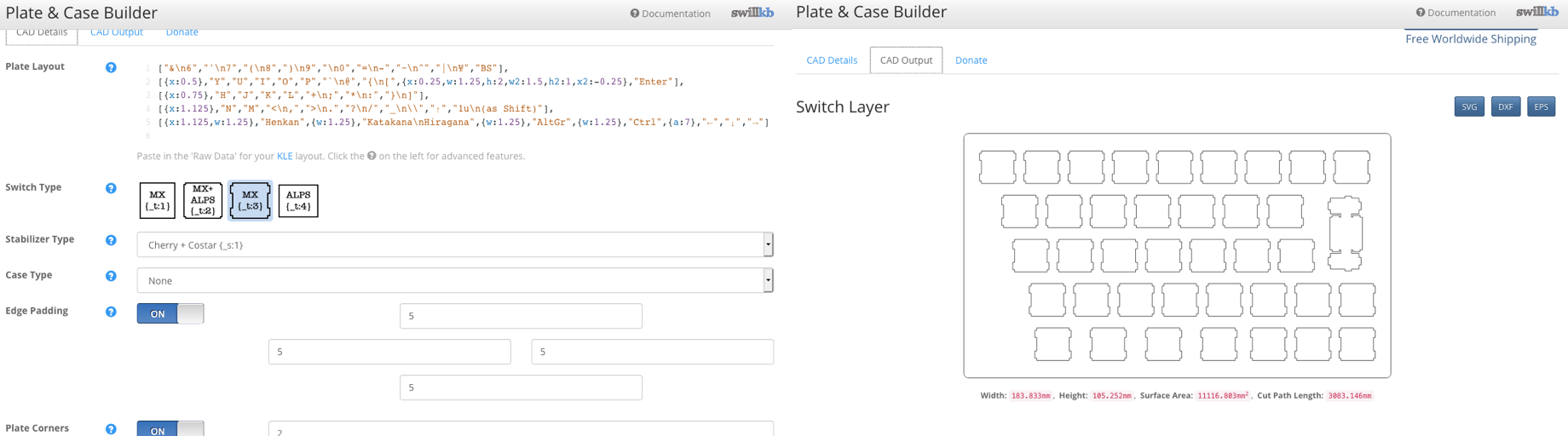Click the Height value 105.252mm
This screenshot has width=1568, height=436.
click(1112, 396)
